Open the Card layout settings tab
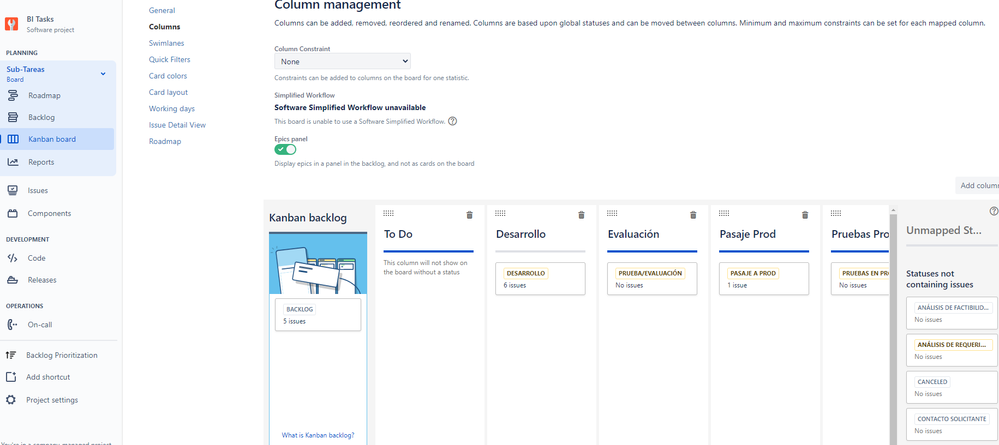 pos(168,92)
